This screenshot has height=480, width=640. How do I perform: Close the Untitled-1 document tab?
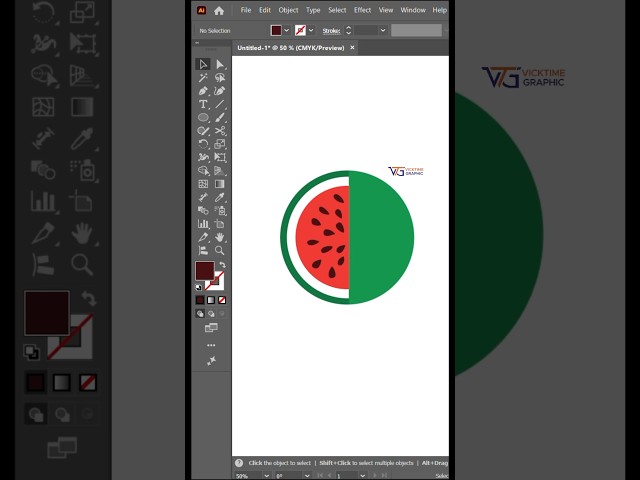pos(352,48)
